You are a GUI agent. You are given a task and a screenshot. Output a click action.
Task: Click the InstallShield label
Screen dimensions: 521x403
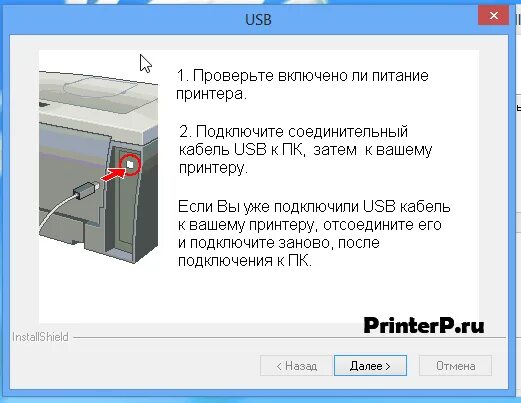[x=40, y=337]
